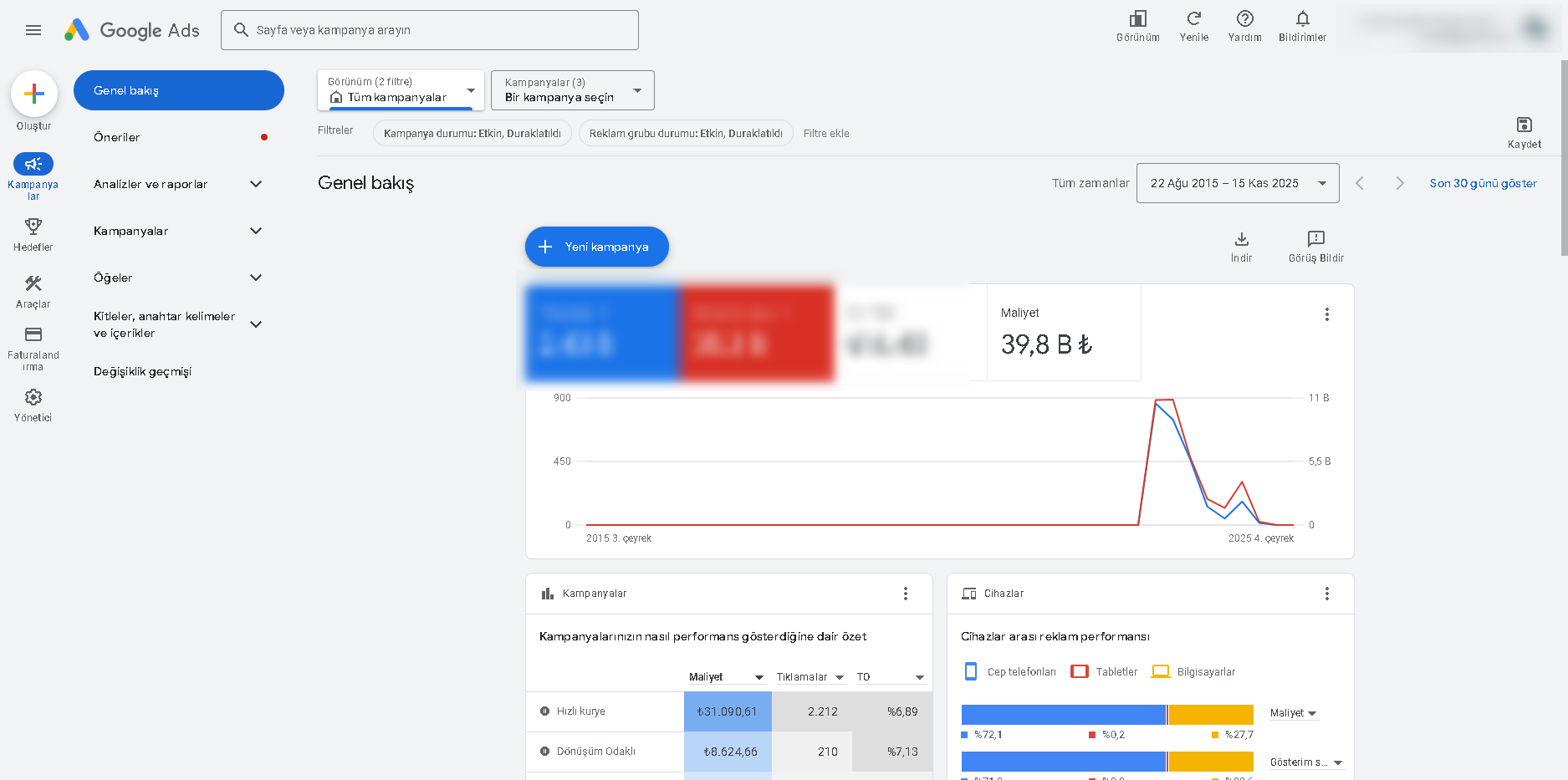Open the hamburger main menu
Image resolution: width=1568 pixels, height=780 pixels.
coord(33,30)
